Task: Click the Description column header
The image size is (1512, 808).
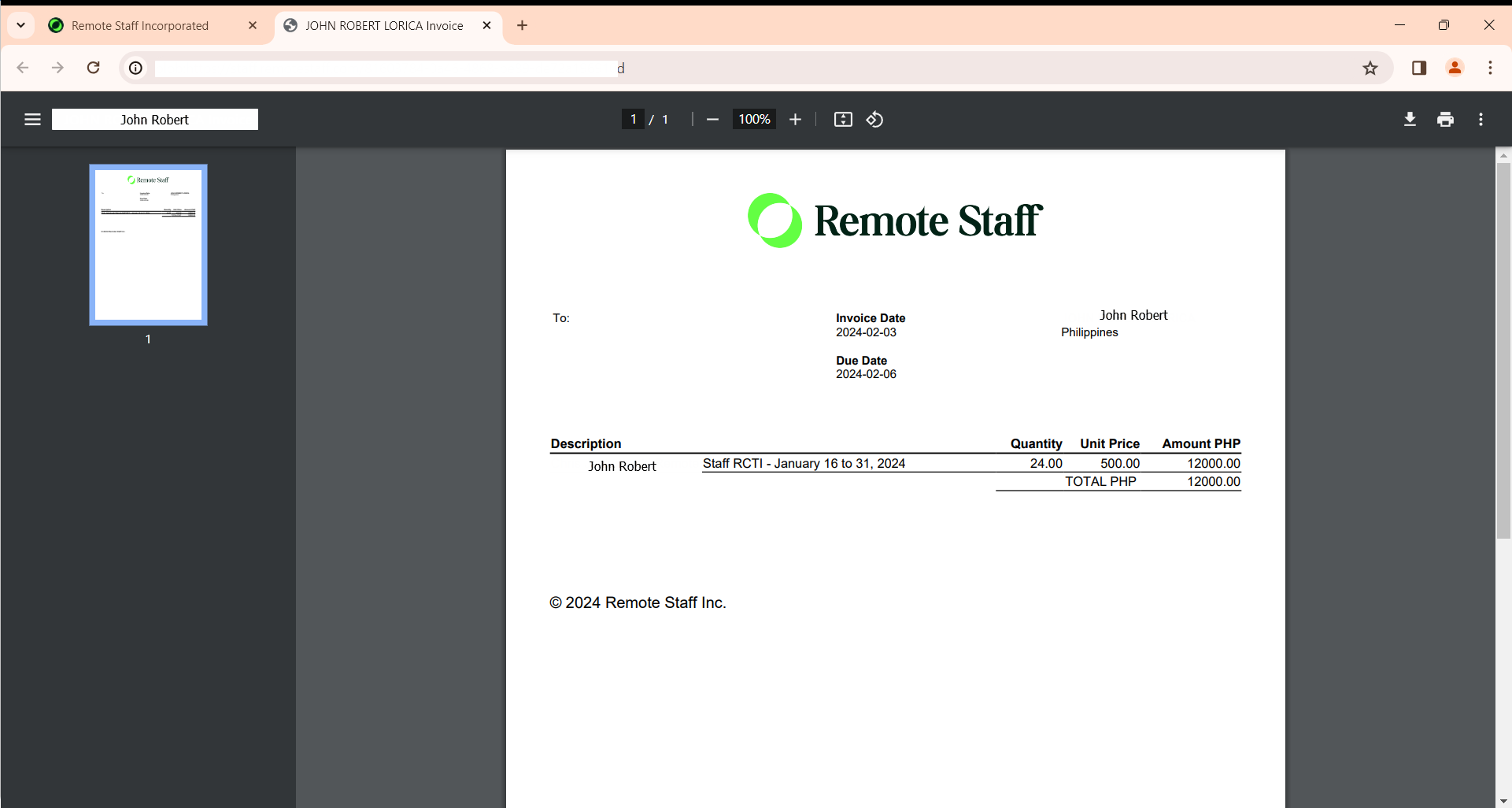Action: [586, 444]
